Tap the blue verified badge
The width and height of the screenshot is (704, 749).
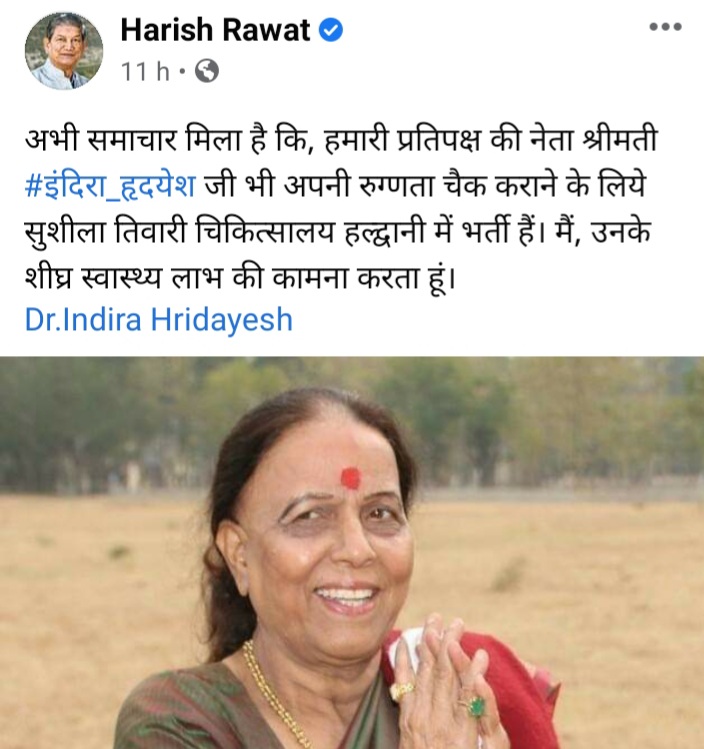pos(331,30)
